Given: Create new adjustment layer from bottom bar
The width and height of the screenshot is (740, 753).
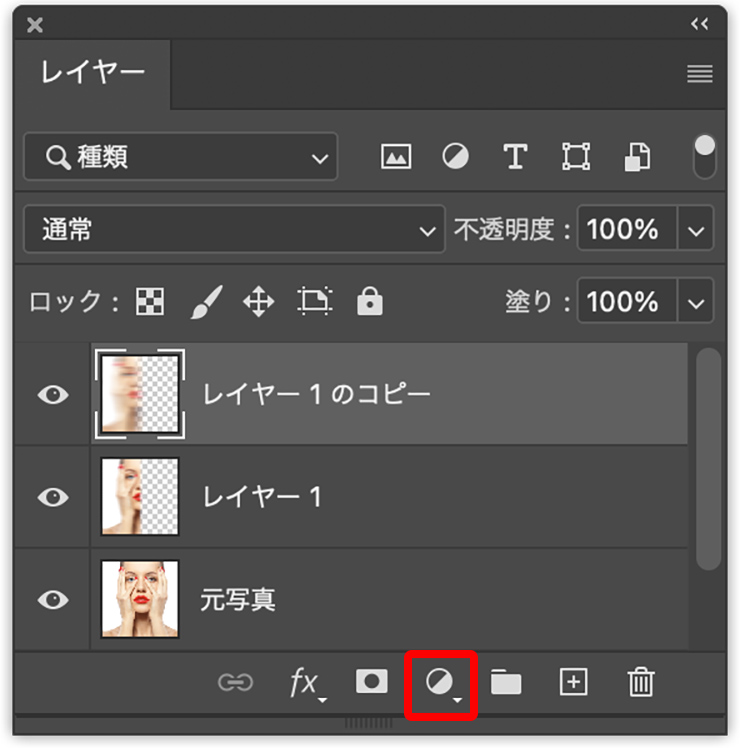Looking at the screenshot, I should click(x=441, y=683).
